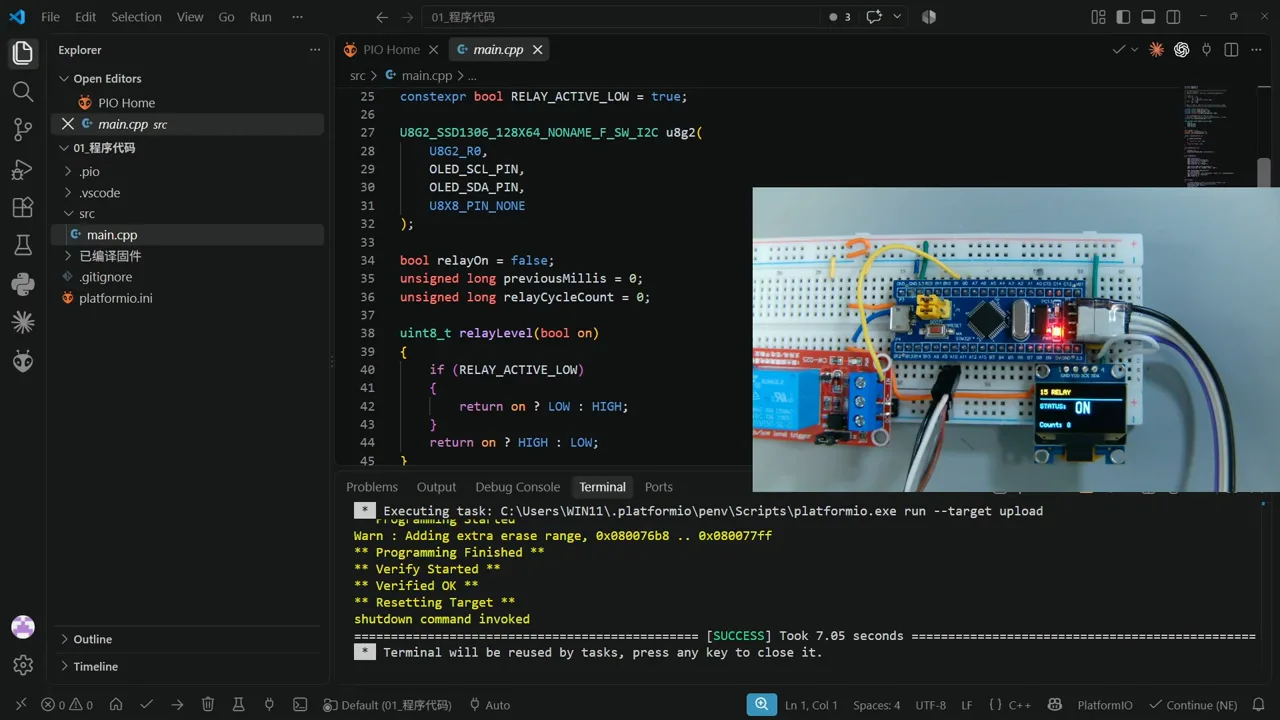1280x720 pixels.
Task: Click PlatformIO Home icon in status bar
Action: pyautogui.click(x=116, y=705)
